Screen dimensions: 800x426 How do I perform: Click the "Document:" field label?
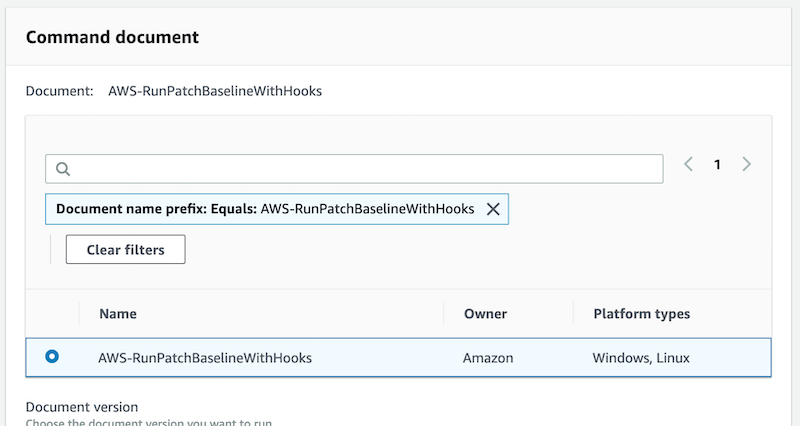pyautogui.click(x=59, y=91)
